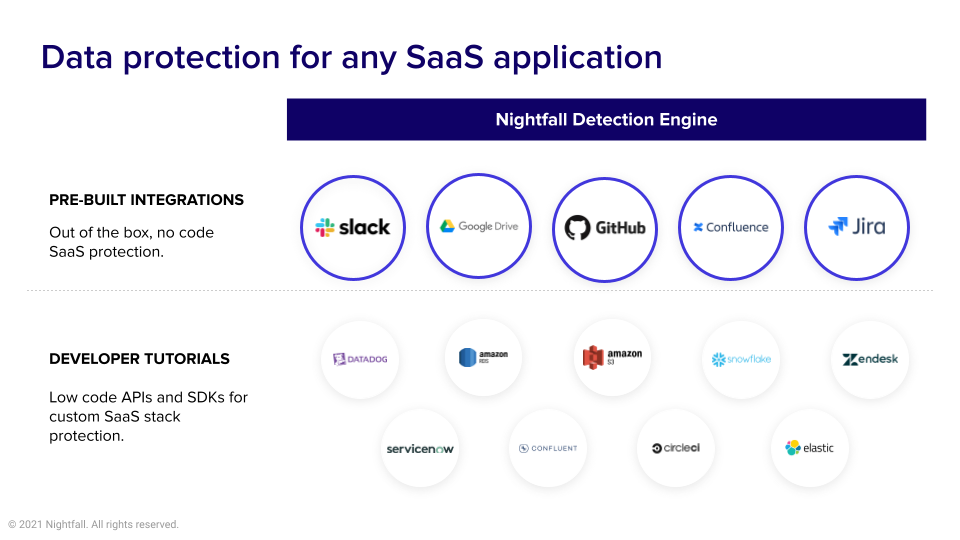Click the 'DEVELOPER TUTORIALS' heading
The image size is (960, 540).
140,359
